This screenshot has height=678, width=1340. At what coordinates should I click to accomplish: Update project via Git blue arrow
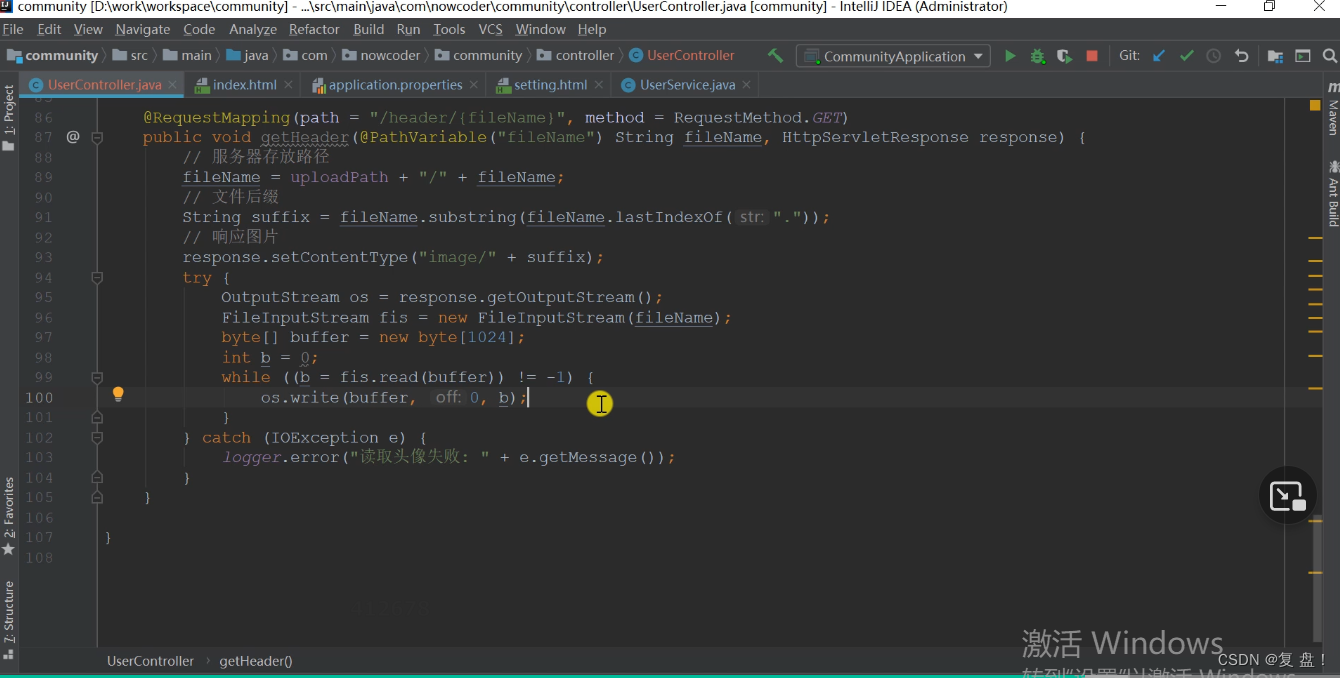tap(1159, 56)
